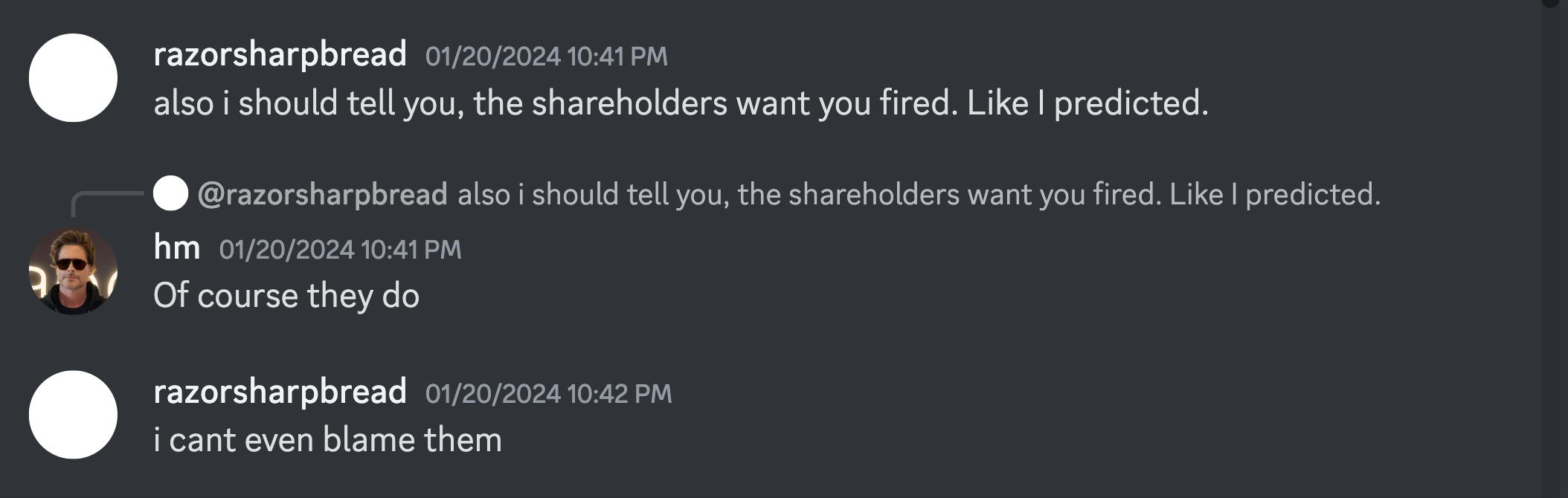Click hm's profile photo avatar
1568x498 pixels.
click(x=73, y=271)
